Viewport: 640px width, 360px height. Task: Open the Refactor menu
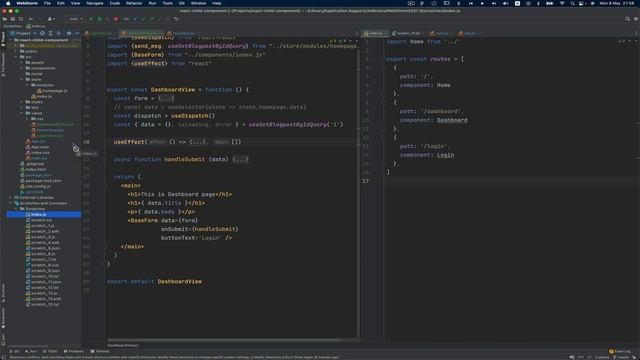tap(134, 3)
